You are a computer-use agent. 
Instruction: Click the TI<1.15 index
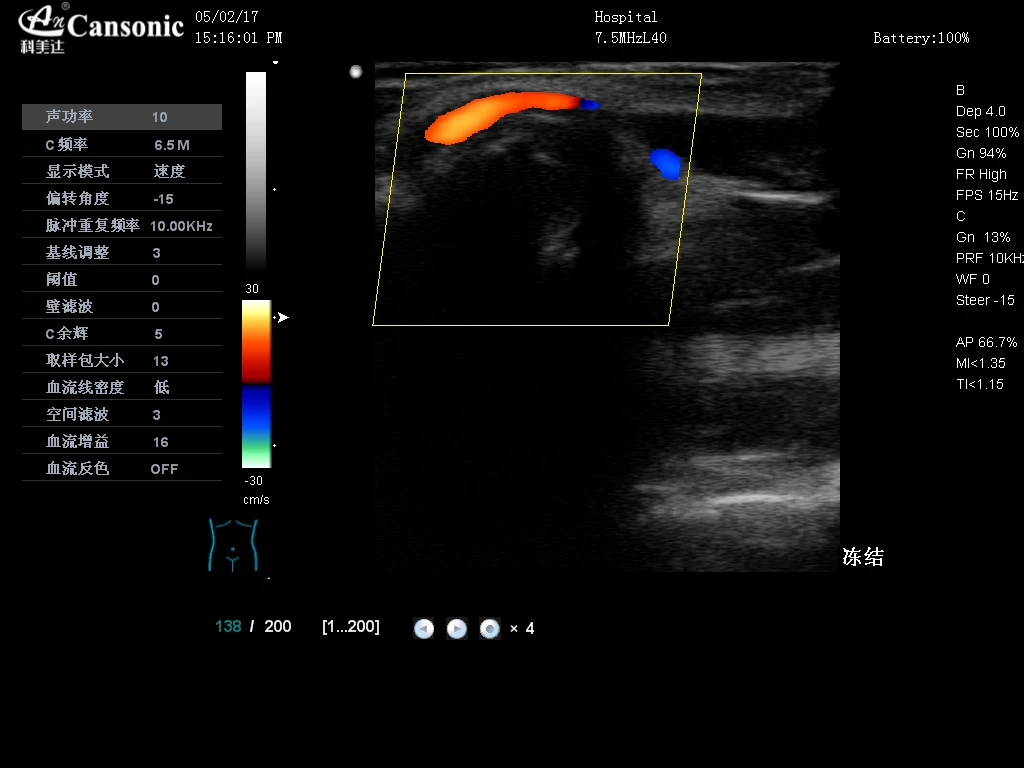pos(980,384)
